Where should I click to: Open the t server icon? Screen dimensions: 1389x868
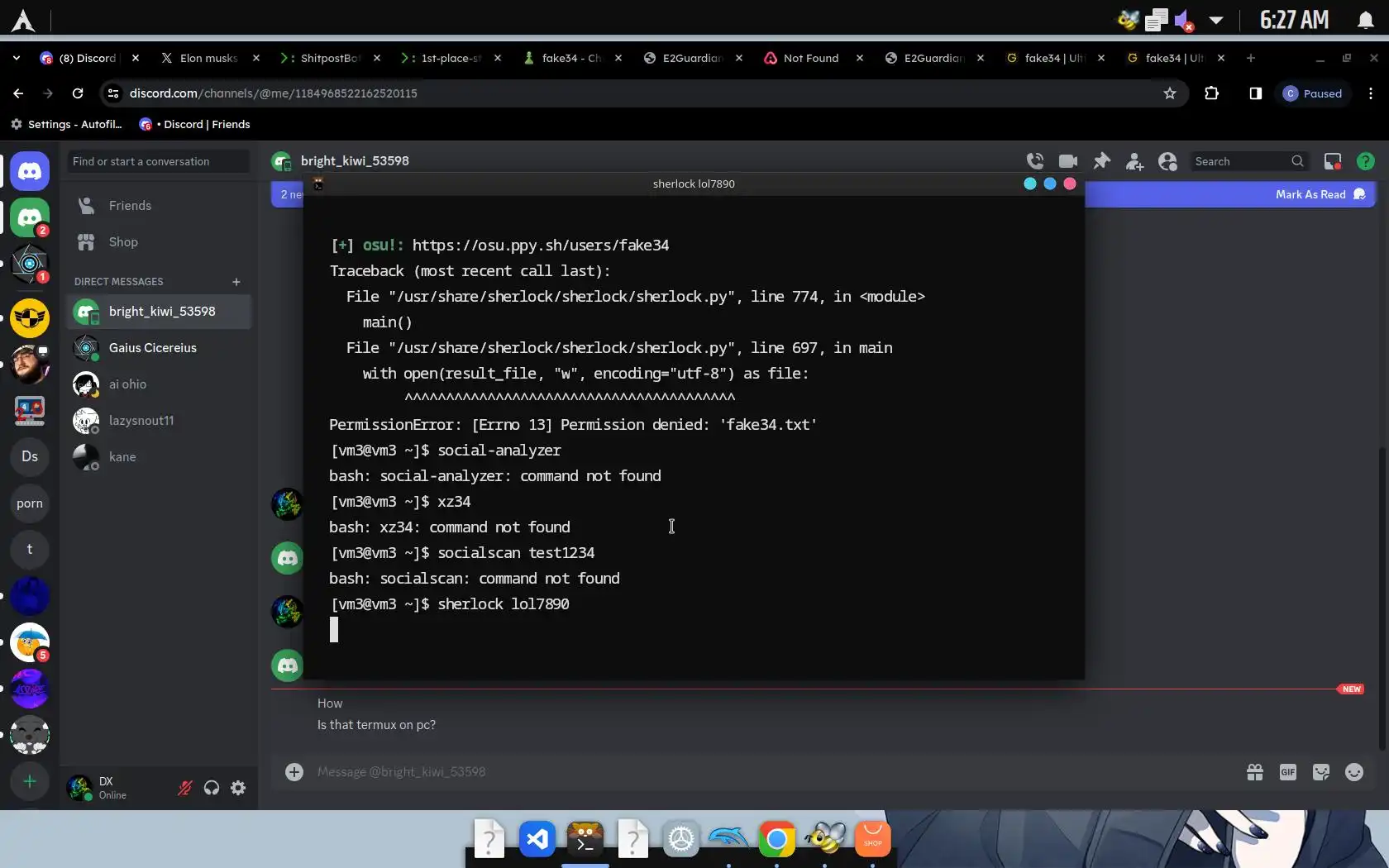click(x=30, y=549)
